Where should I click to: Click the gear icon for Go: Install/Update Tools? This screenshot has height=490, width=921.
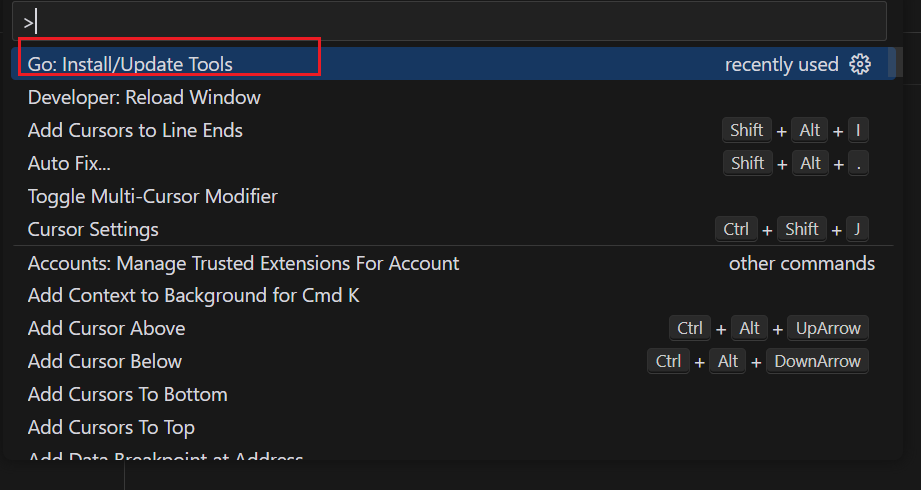[859, 64]
